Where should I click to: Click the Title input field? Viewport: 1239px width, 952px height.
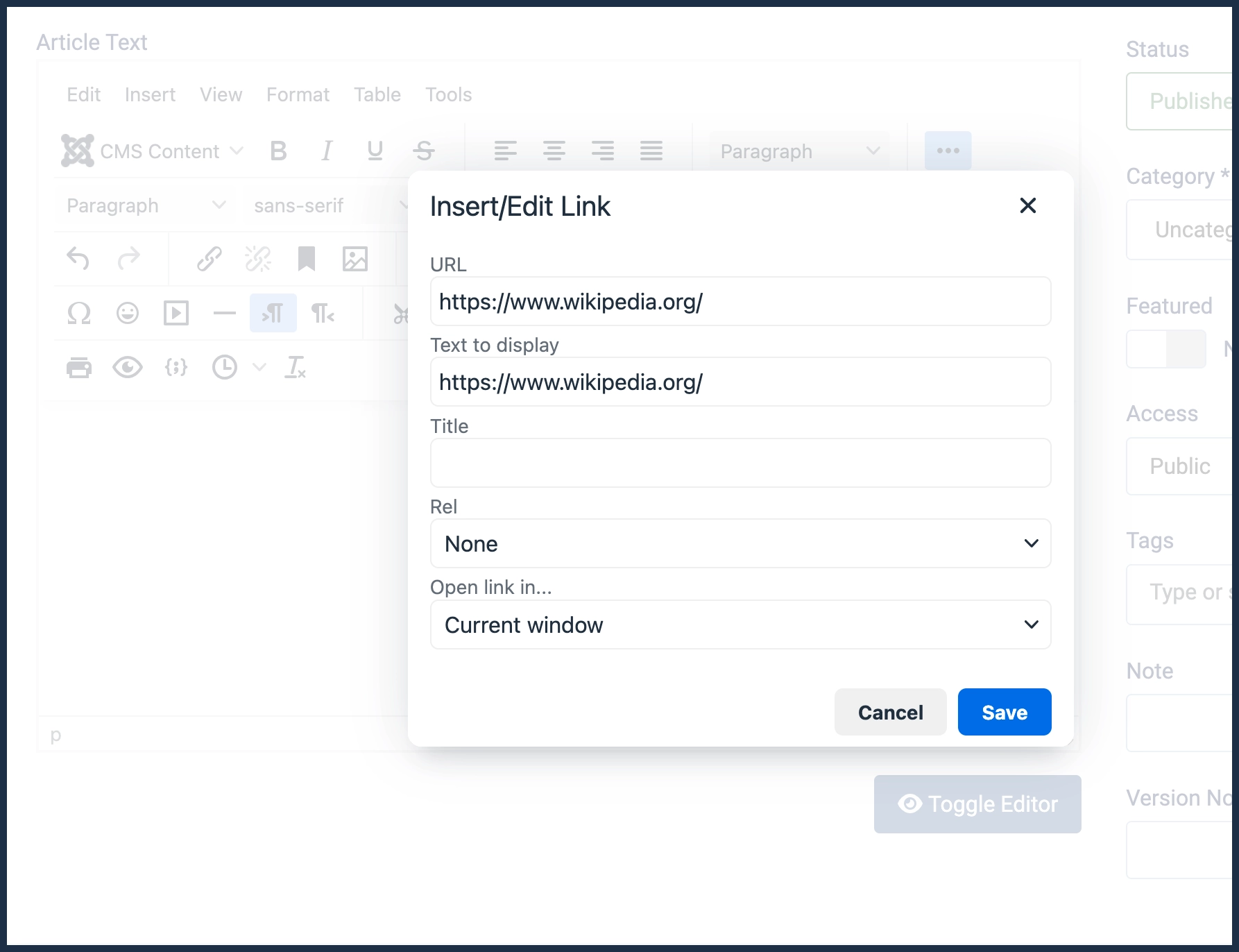click(740, 463)
